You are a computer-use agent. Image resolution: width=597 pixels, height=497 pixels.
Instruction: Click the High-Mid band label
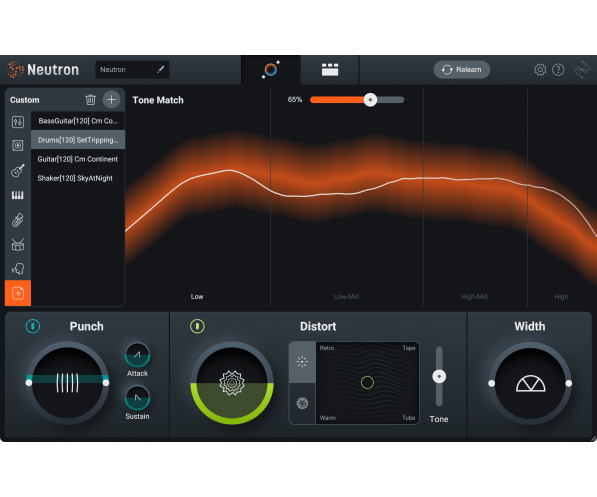coord(474,296)
